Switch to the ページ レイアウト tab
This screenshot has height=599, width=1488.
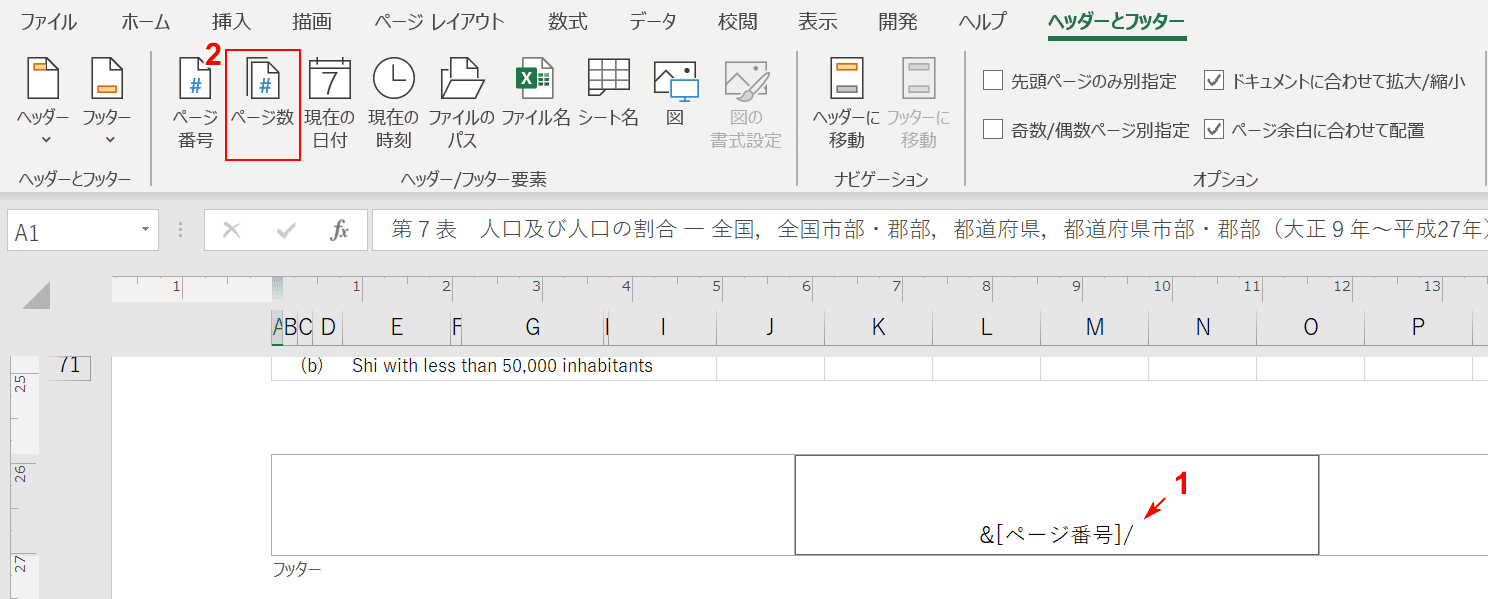[440, 21]
